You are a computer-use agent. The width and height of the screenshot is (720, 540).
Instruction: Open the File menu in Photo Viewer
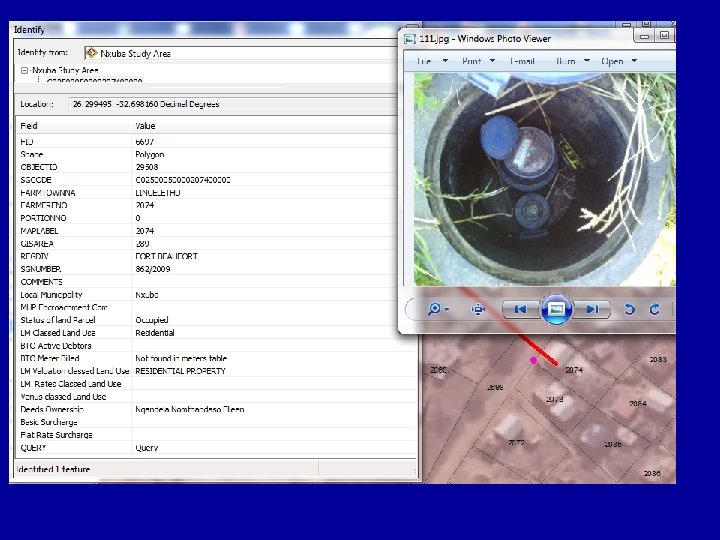424,61
